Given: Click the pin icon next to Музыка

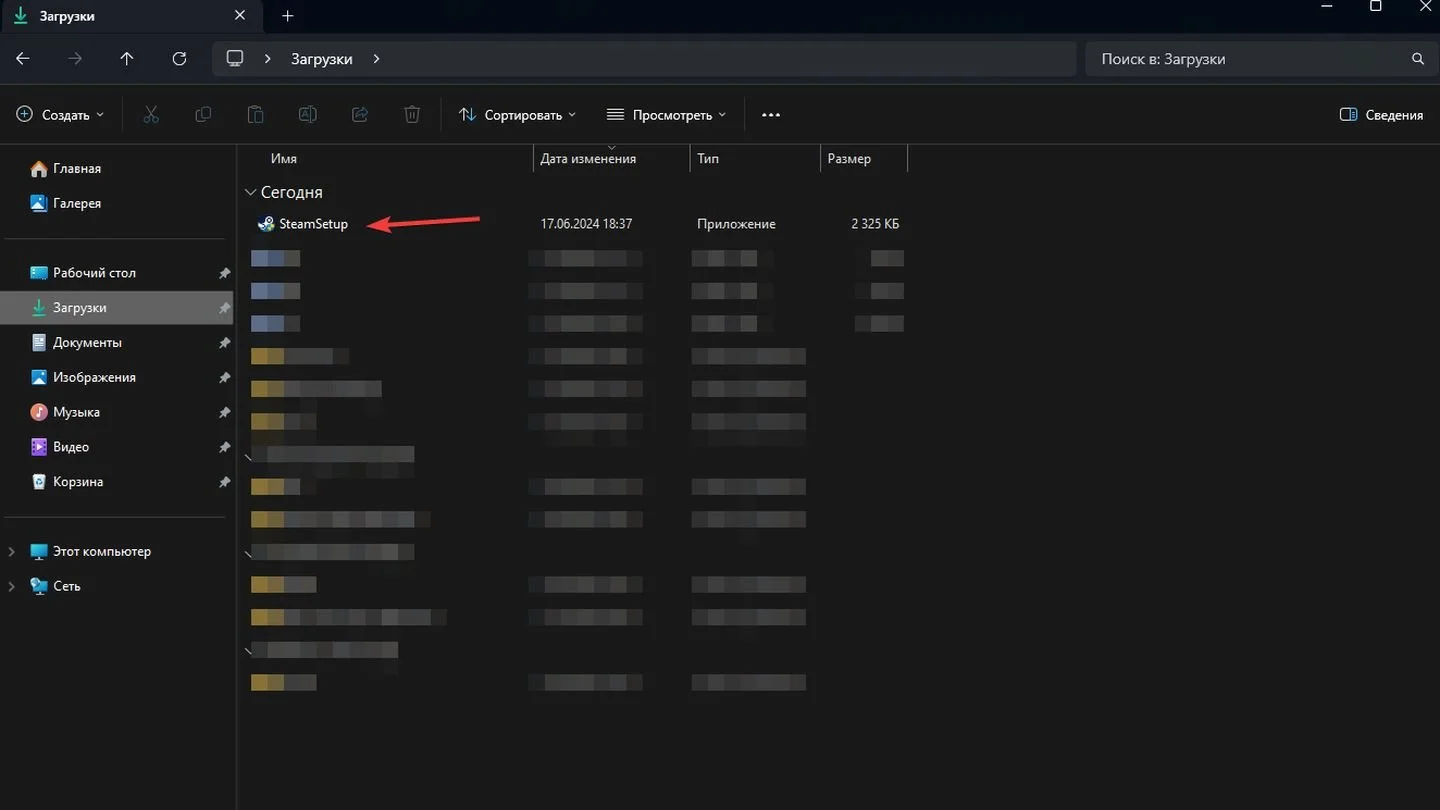Looking at the screenshot, I should (x=224, y=412).
